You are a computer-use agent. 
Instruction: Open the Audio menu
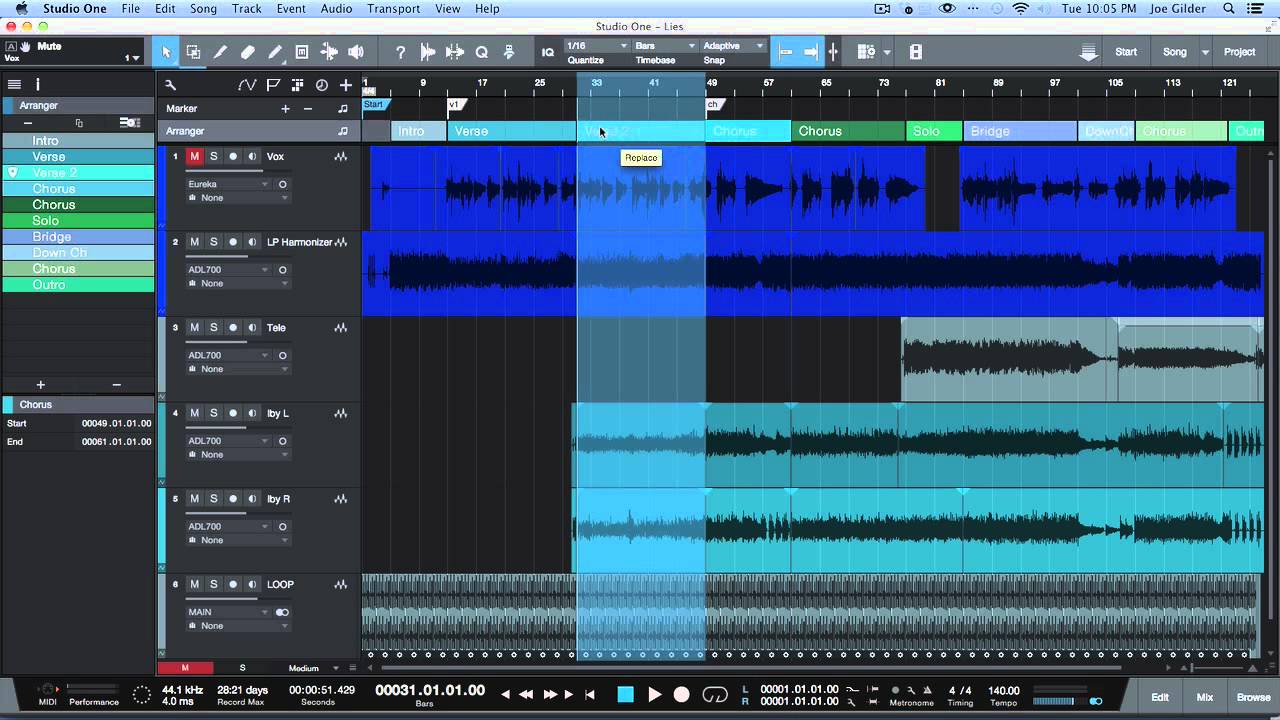[336, 8]
